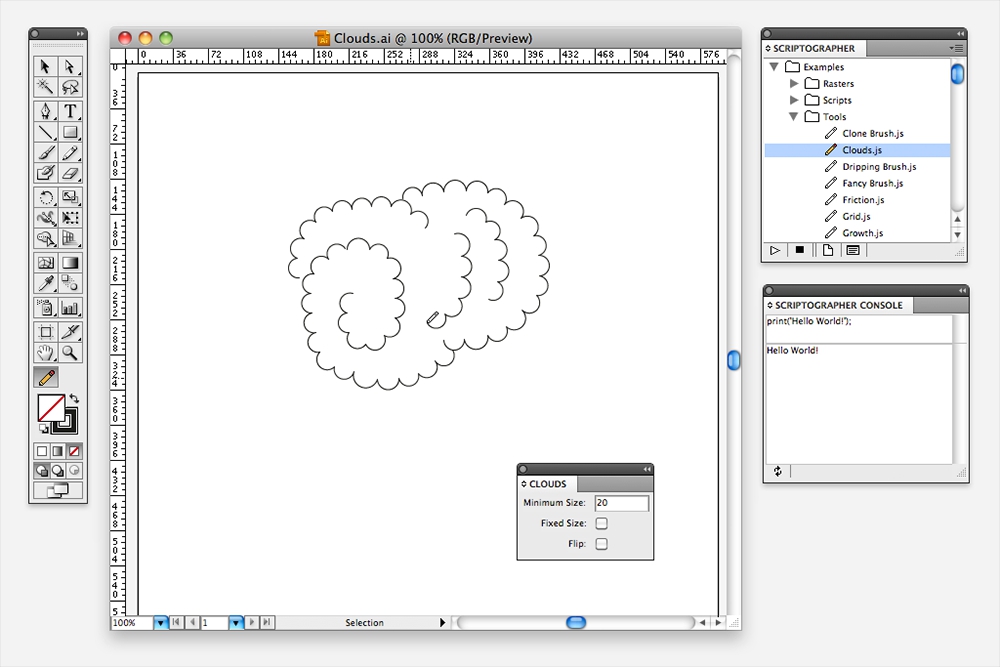Select the Pen tool
1000x667 pixels.
coord(45,112)
